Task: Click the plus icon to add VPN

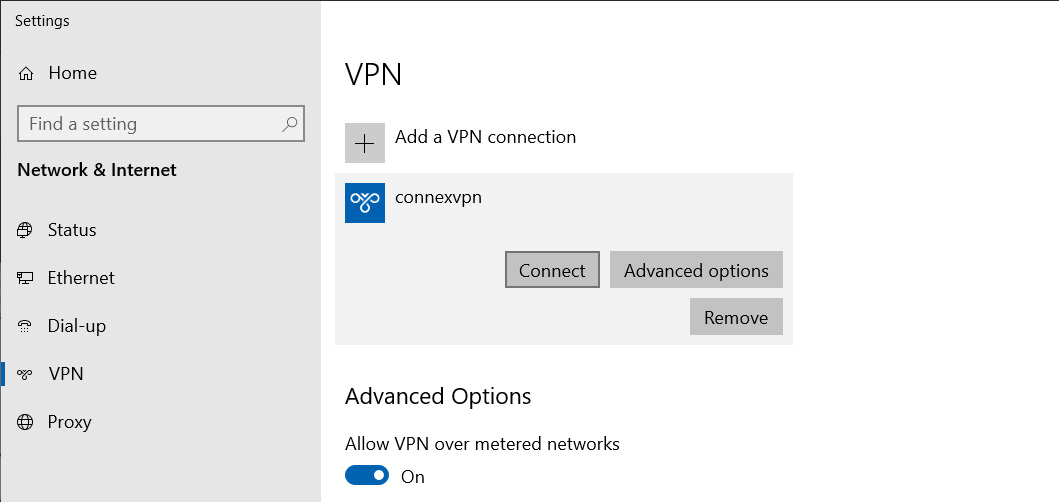Action: tap(365, 143)
